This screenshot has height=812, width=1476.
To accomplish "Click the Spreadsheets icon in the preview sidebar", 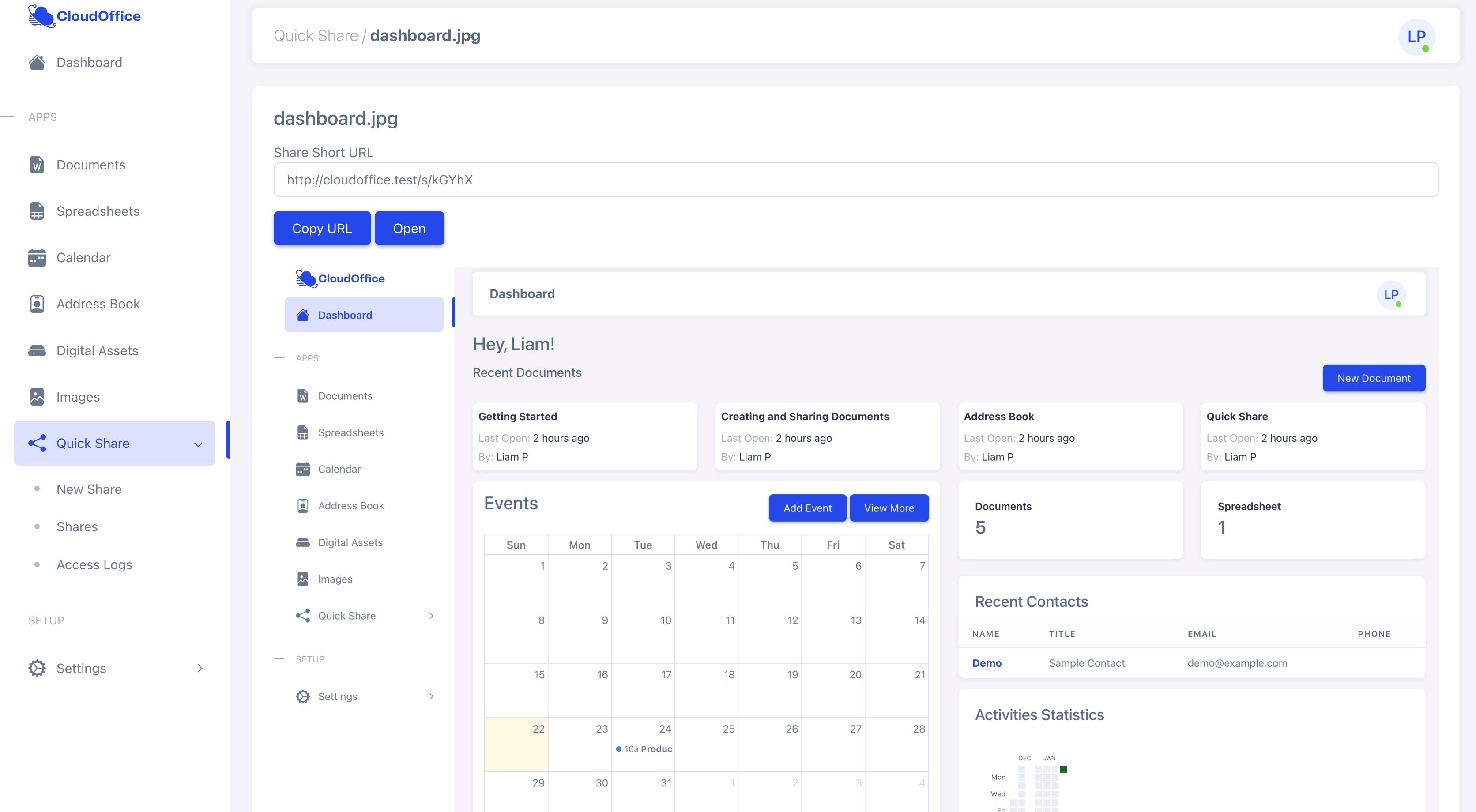I will point(302,432).
